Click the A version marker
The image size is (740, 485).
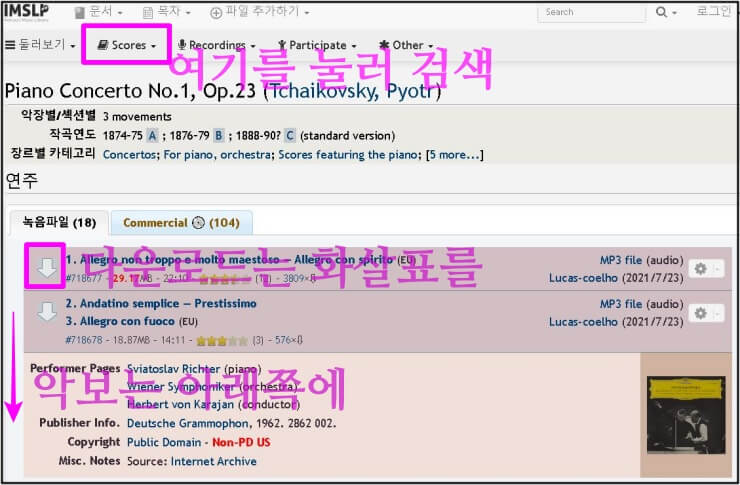(152, 136)
